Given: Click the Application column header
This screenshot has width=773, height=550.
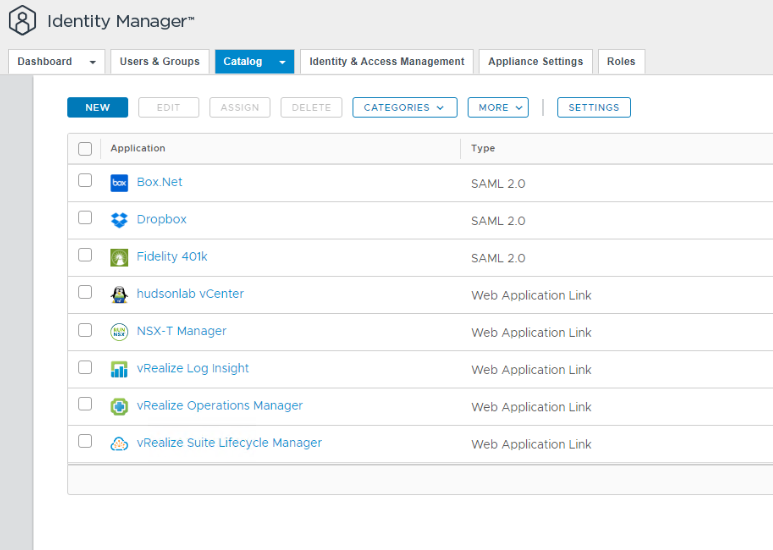Looking at the screenshot, I should [x=138, y=148].
